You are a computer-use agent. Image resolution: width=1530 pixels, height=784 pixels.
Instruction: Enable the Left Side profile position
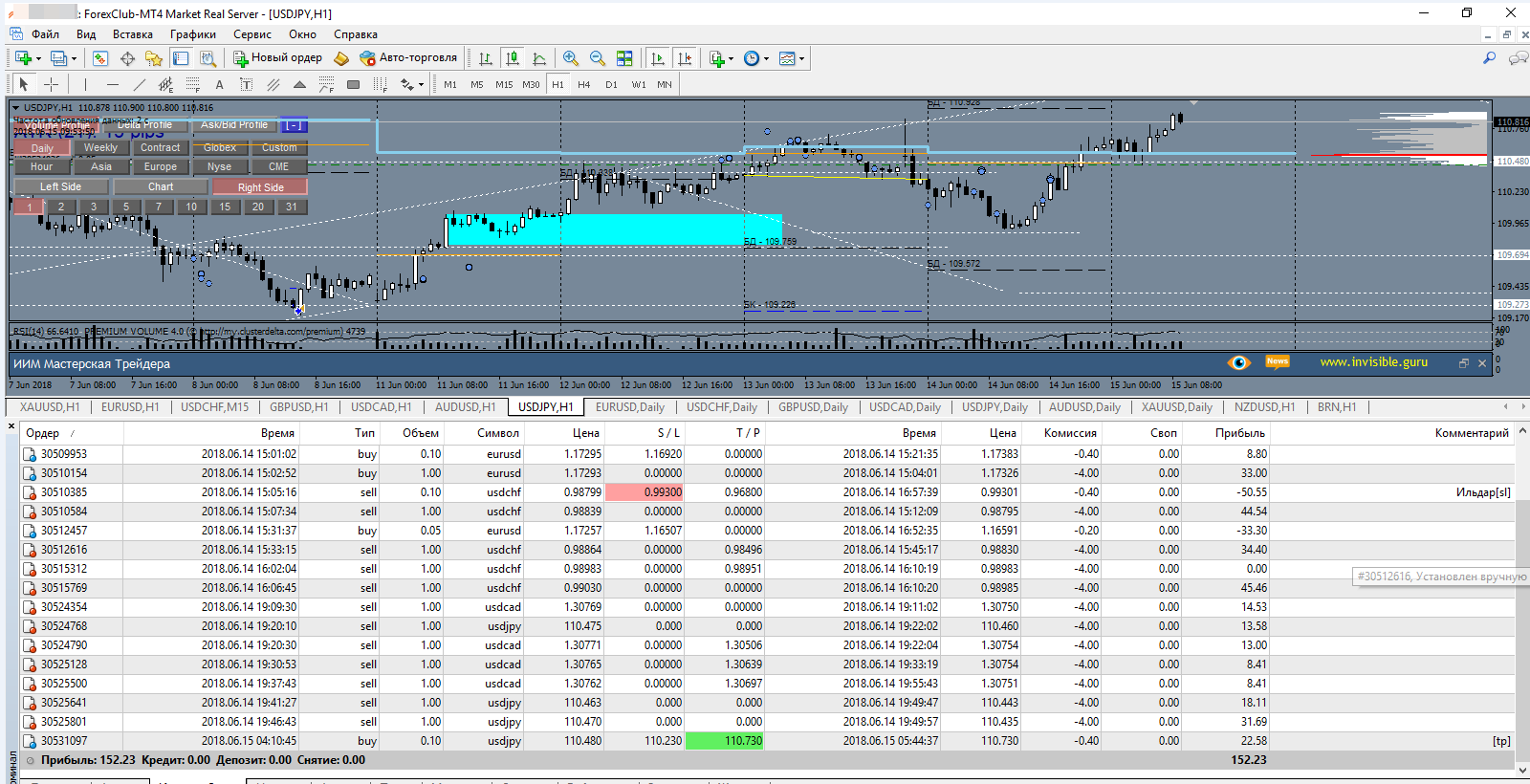click(60, 187)
